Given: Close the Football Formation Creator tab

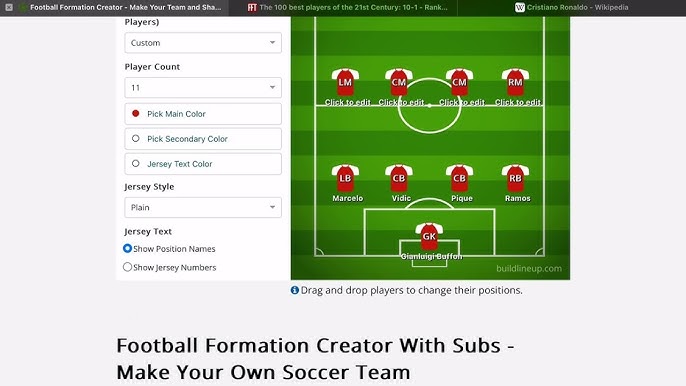Looking at the screenshot, I should (x=9, y=7).
